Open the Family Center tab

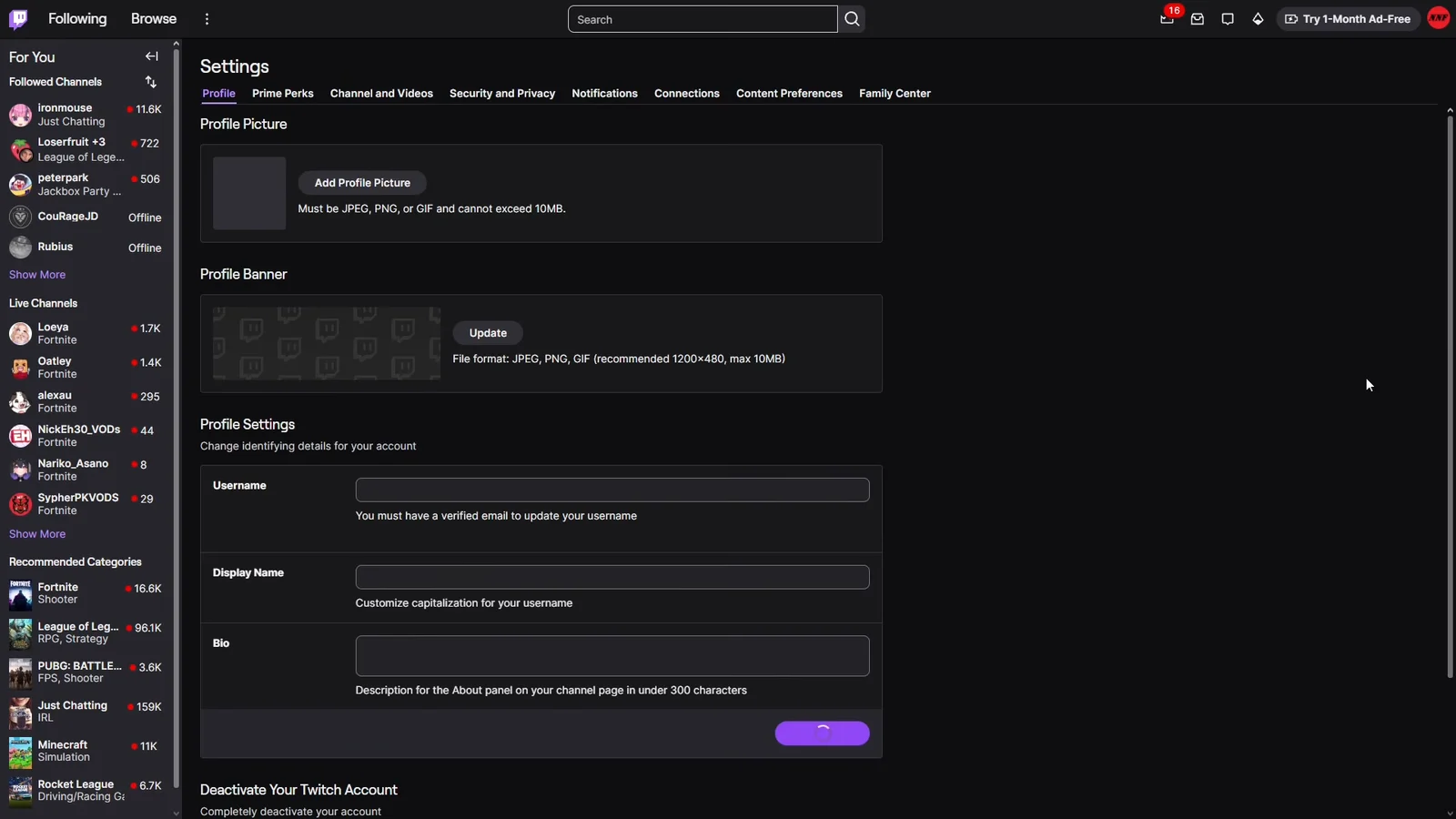[x=895, y=94]
